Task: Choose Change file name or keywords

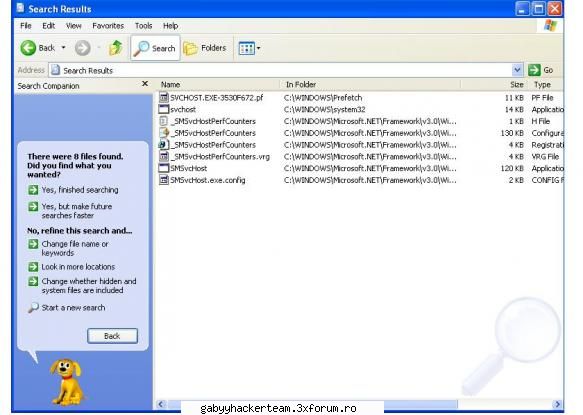Action: [x=75, y=248]
